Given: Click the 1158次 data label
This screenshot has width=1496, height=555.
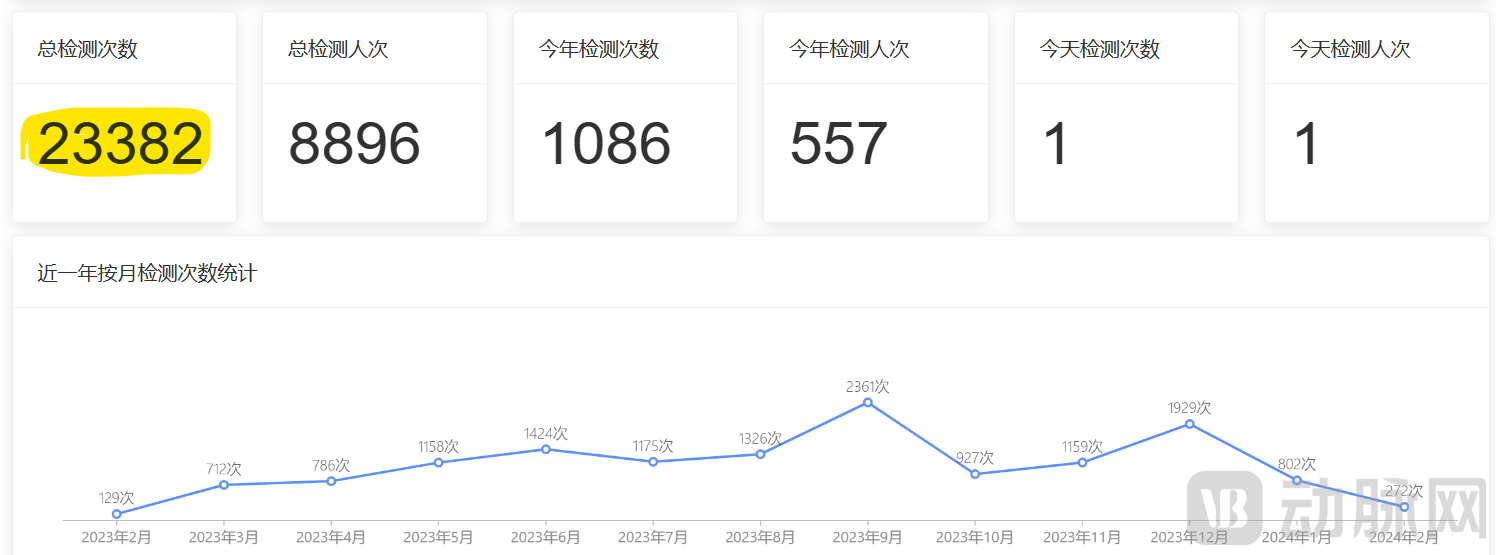Looking at the screenshot, I should [x=439, y=446].
